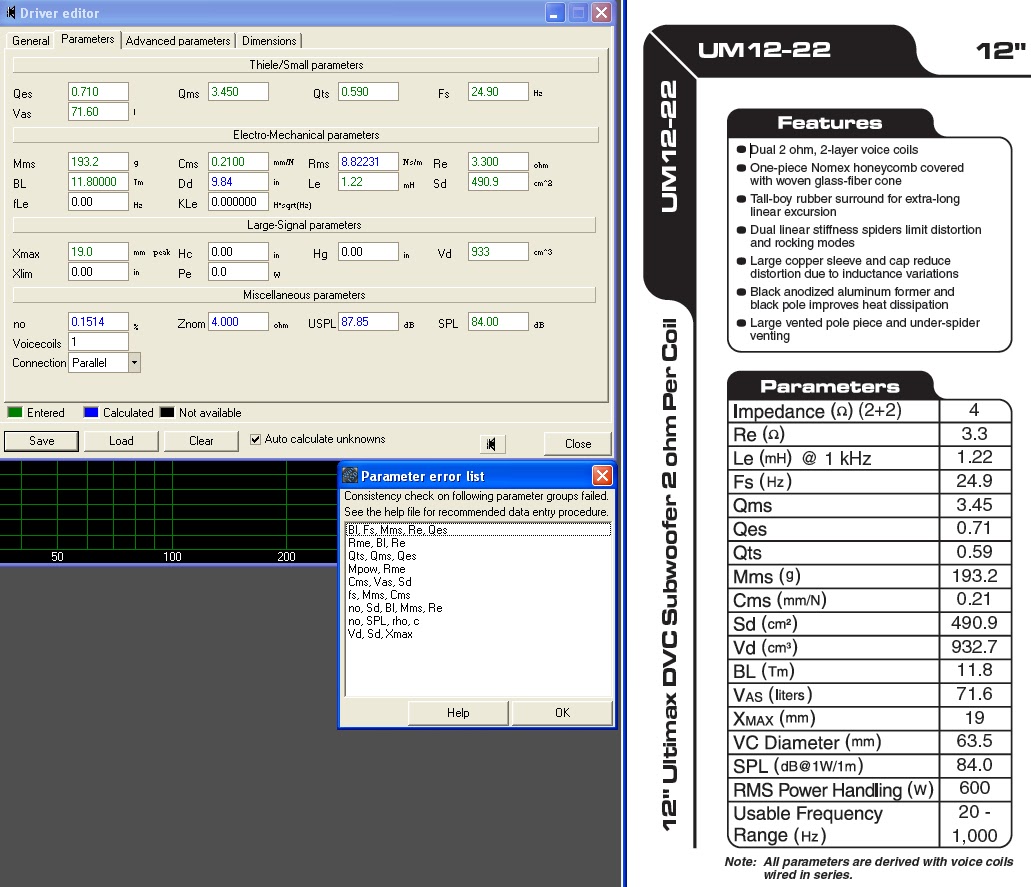
Task: Minimize the Driver editor window
Action: click(555, 12)
